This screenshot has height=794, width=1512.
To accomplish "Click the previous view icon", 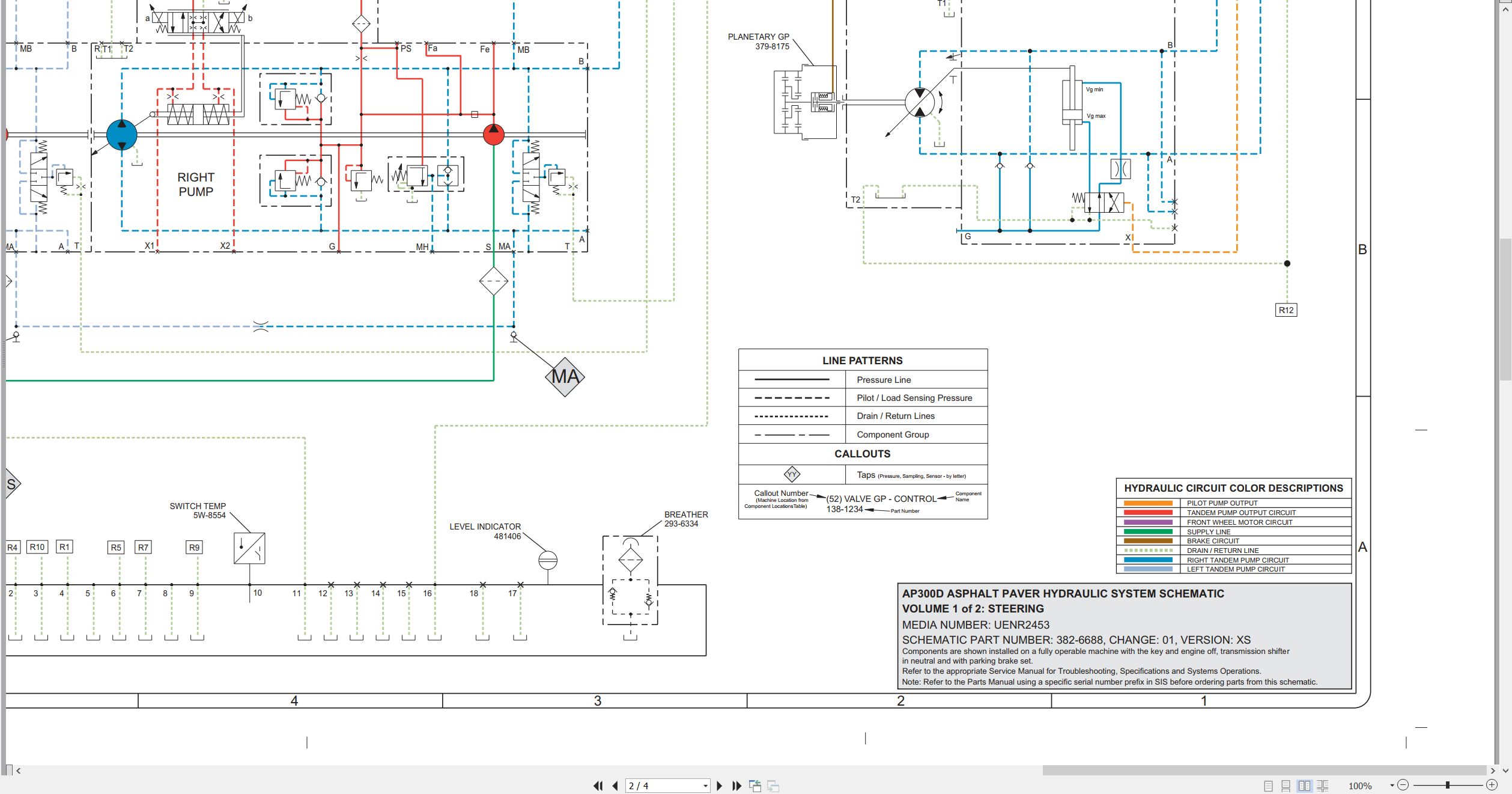I will click(x=755, y=786).
